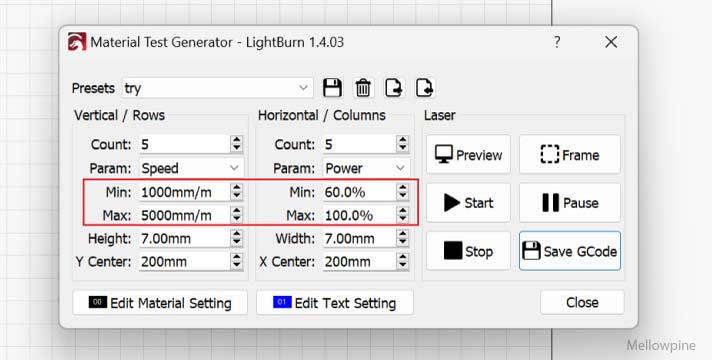Open Edit Material Setting
712x360 pixels.
(160, 303)
